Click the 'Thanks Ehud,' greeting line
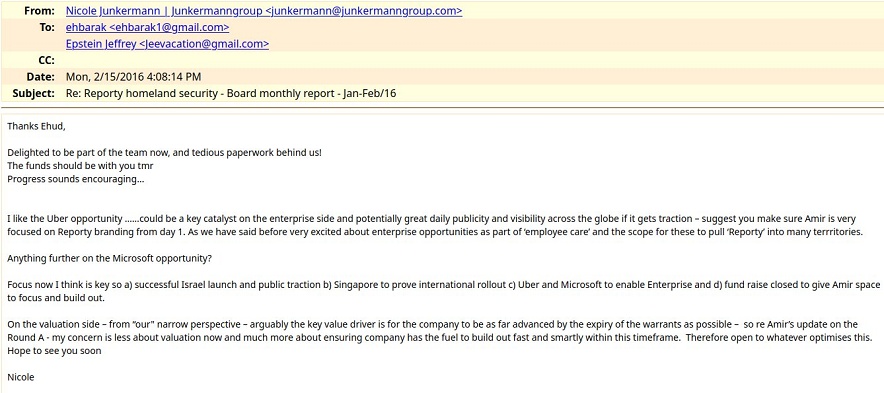This screenshot has height=393, width=884. [36, 126]
